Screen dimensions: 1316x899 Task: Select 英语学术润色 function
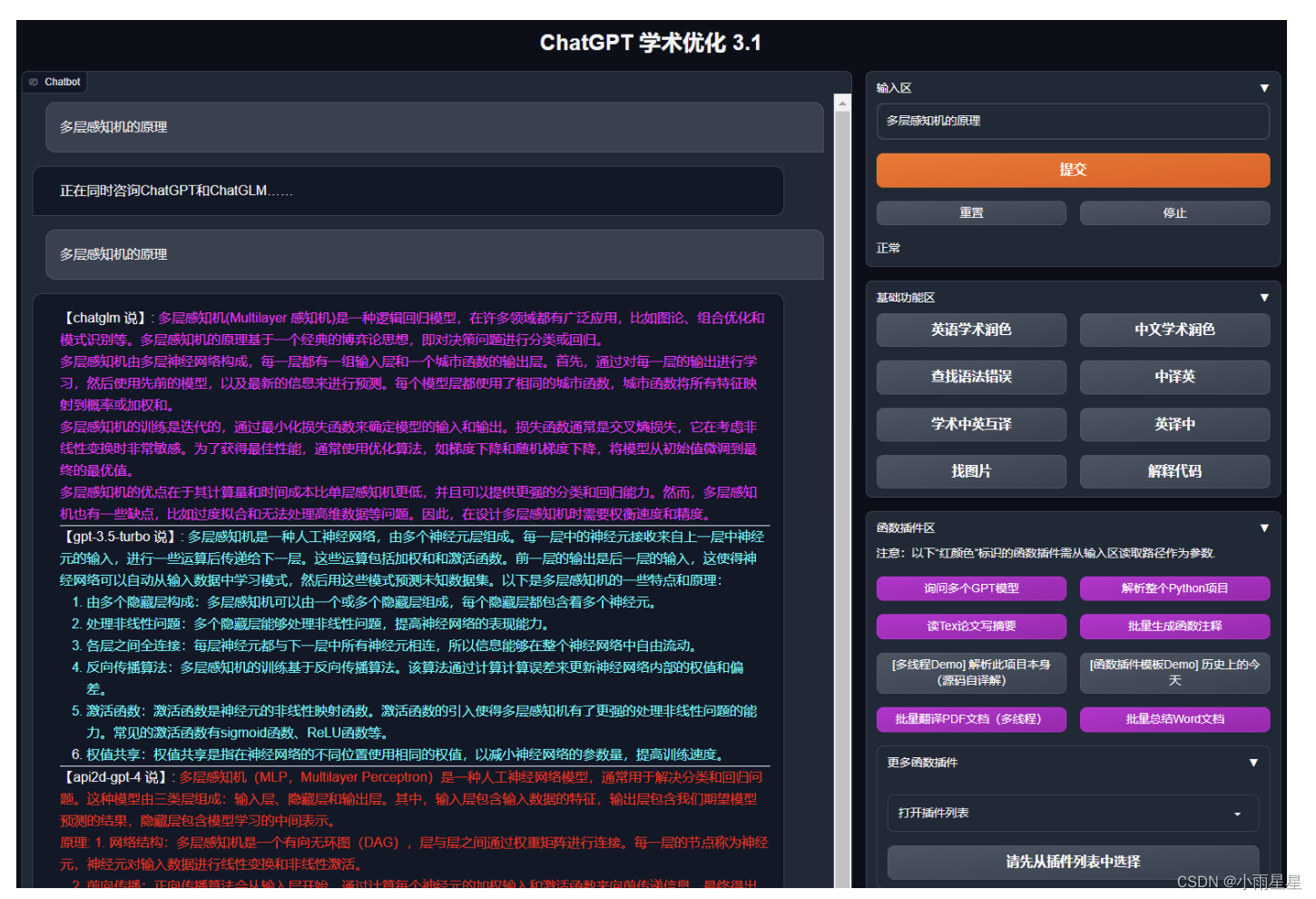(971, 330)
